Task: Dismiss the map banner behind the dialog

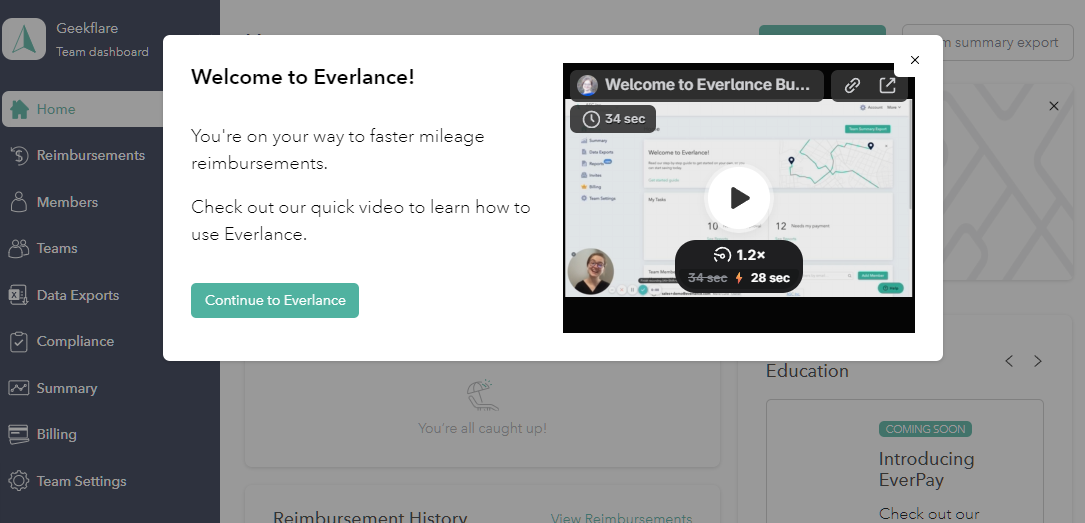Action: point(1054,106)
